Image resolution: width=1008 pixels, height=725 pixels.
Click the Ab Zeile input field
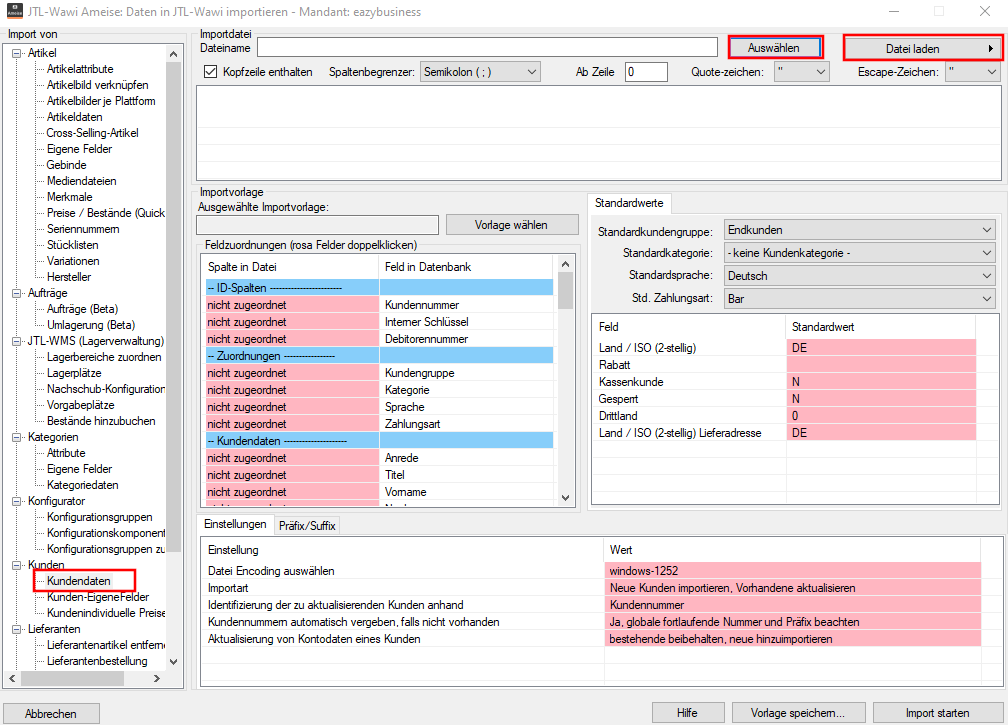click(646, 72)
